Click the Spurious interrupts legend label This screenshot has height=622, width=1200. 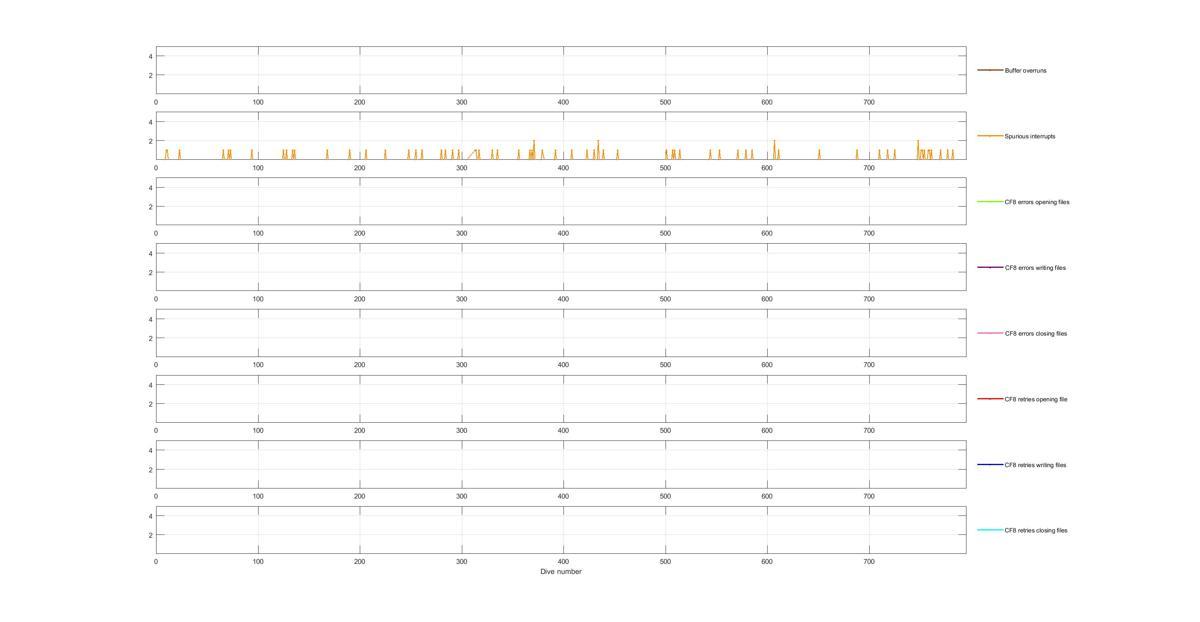(x=1030, y=136)
